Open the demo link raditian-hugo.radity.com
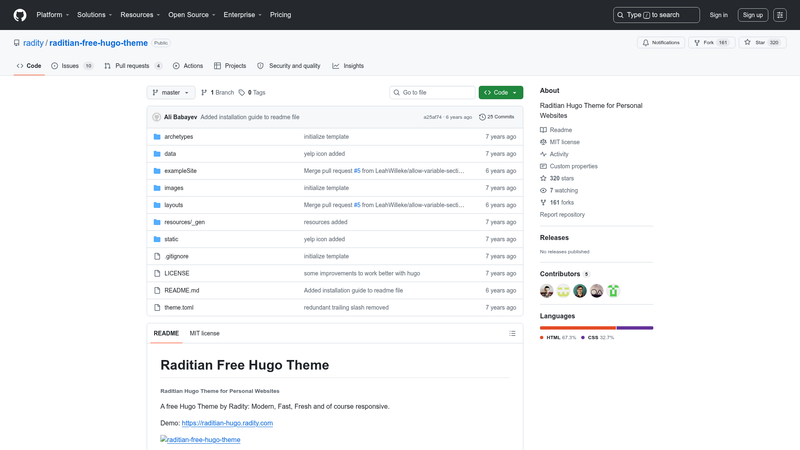The image size is (800, 450). [227, 423]
